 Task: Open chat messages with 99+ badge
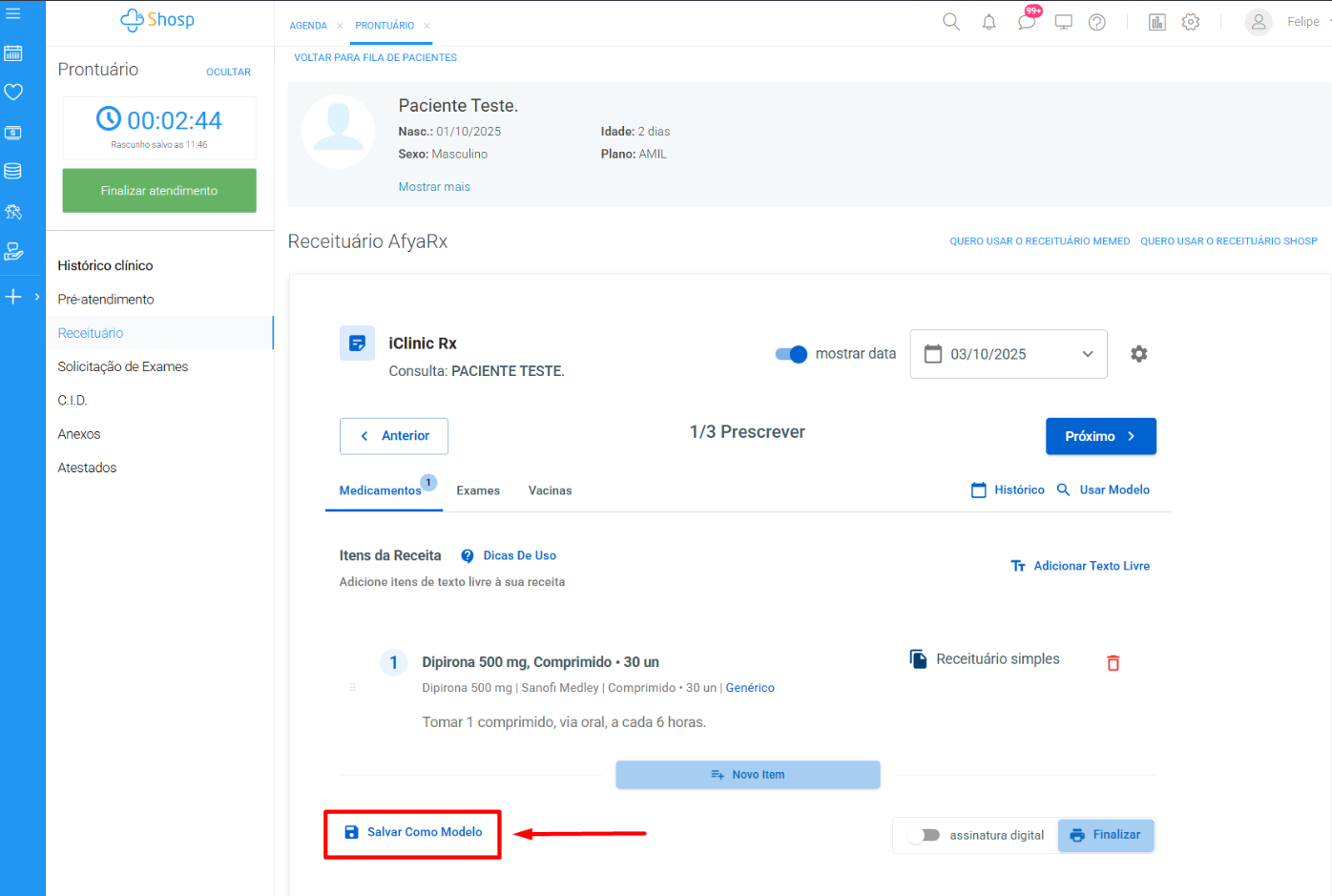1027,22
